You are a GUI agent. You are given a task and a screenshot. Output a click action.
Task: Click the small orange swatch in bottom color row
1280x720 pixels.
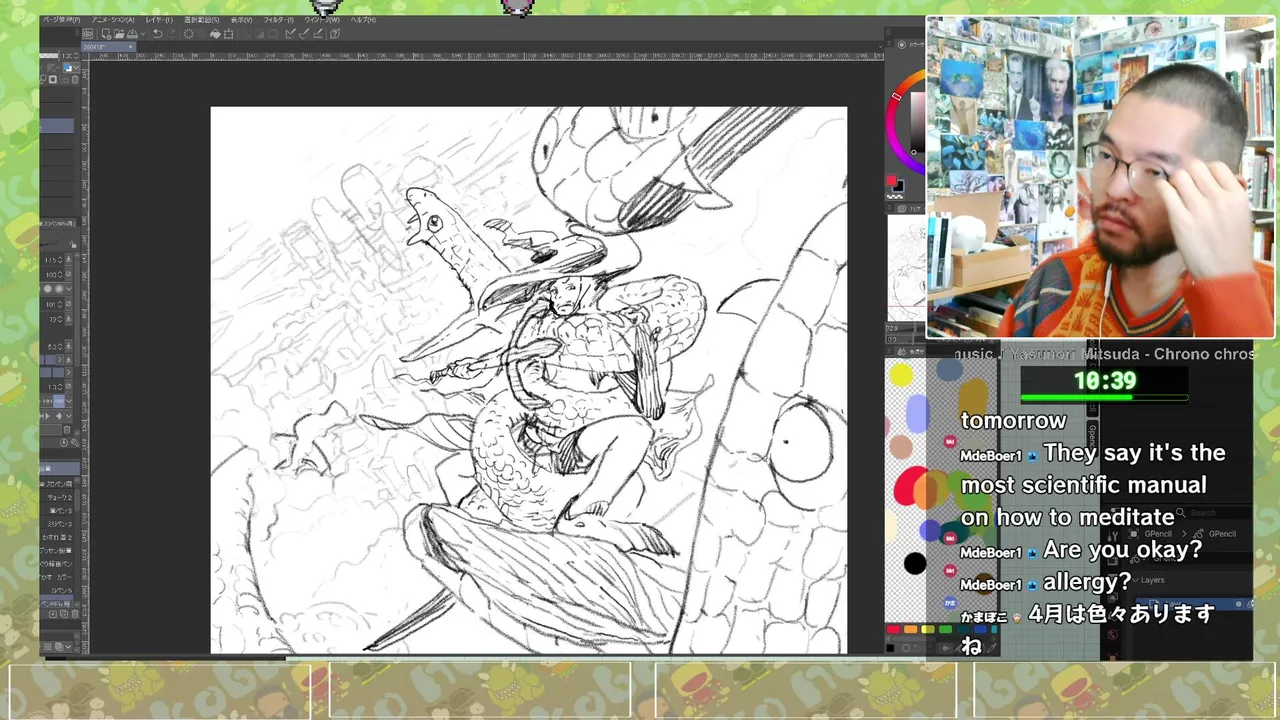(910, 629)
